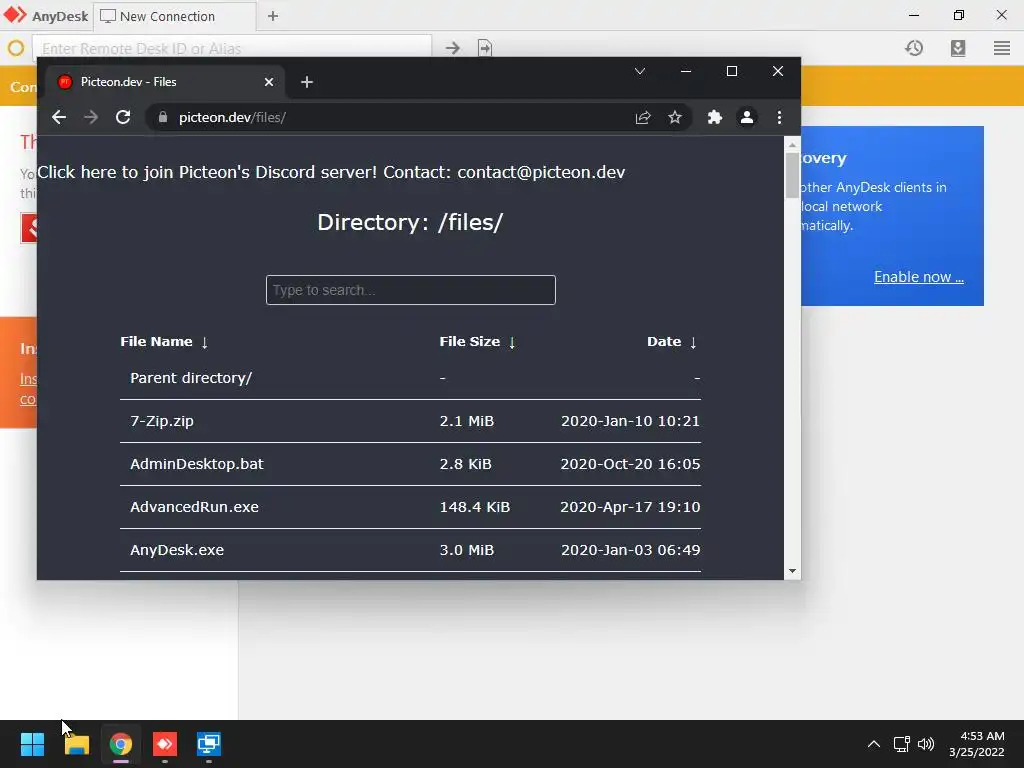This screenshot has height=768, width=1024.
Task: Click the 2020-Jan-03 06:49 date cell
Action: [x=630, y=551]
